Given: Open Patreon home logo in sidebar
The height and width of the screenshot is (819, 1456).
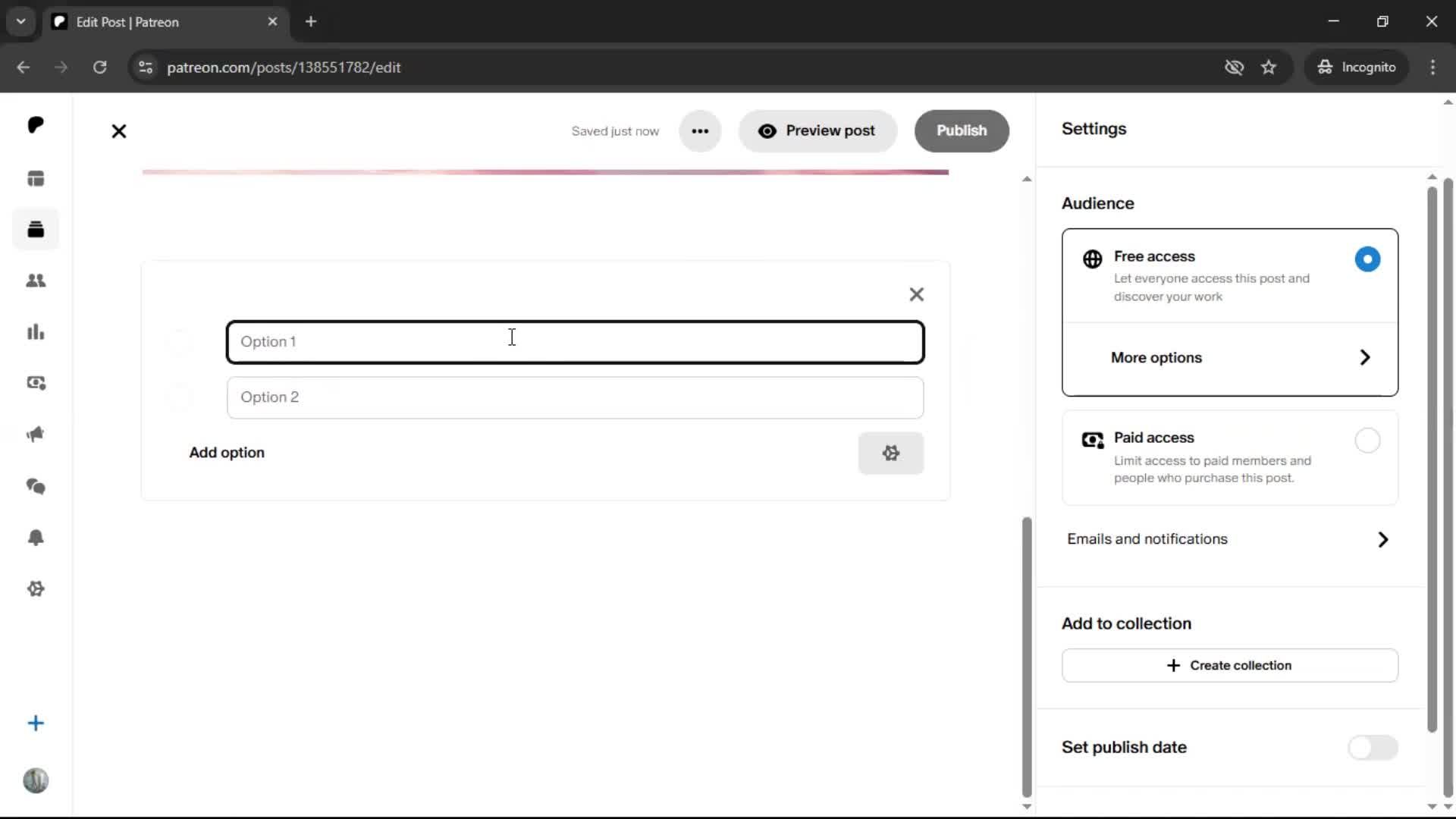Looking at the screenshot, I should click(36, 125).
